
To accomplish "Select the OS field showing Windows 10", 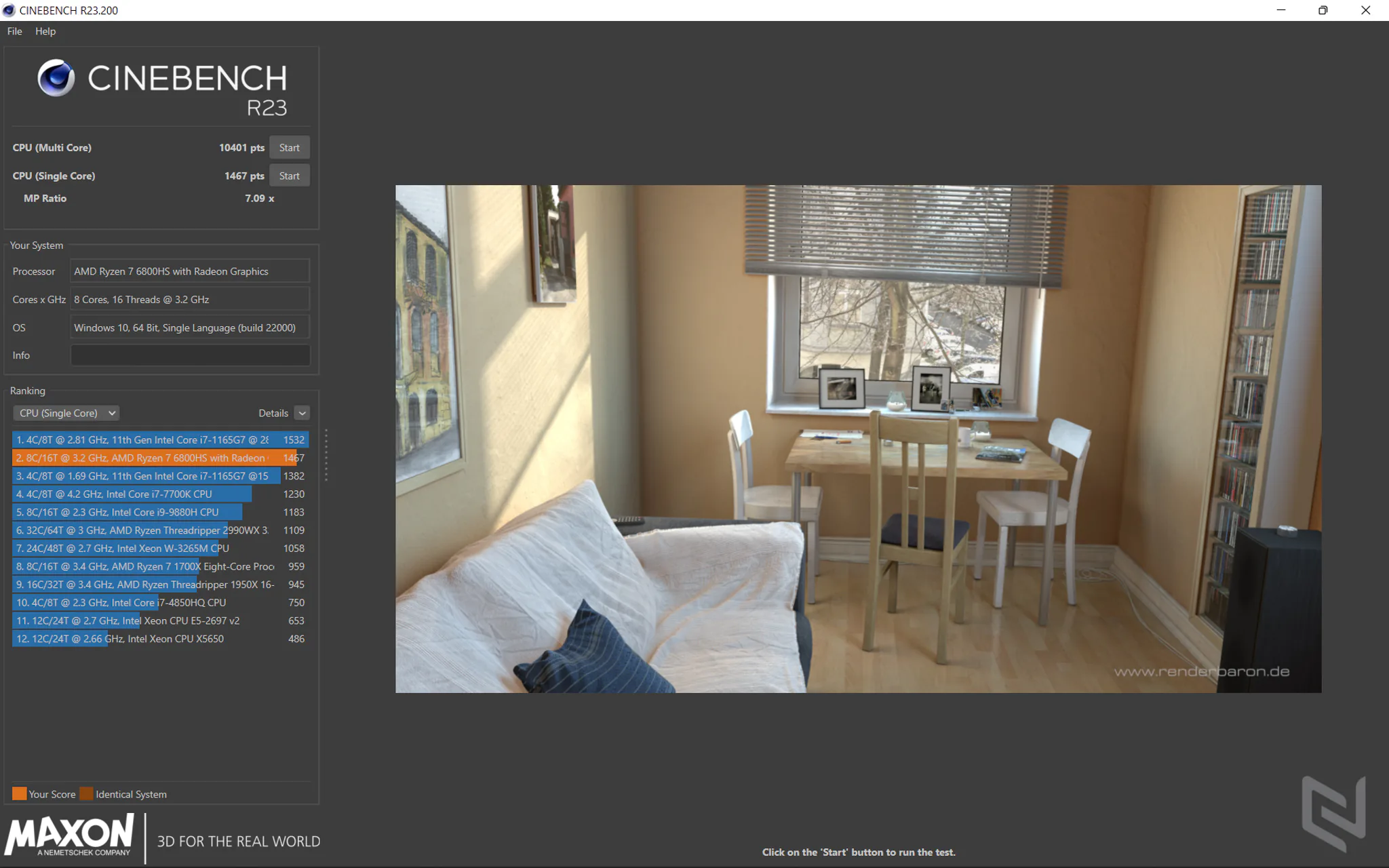I will pyautogui.click(x=190, y=328).
